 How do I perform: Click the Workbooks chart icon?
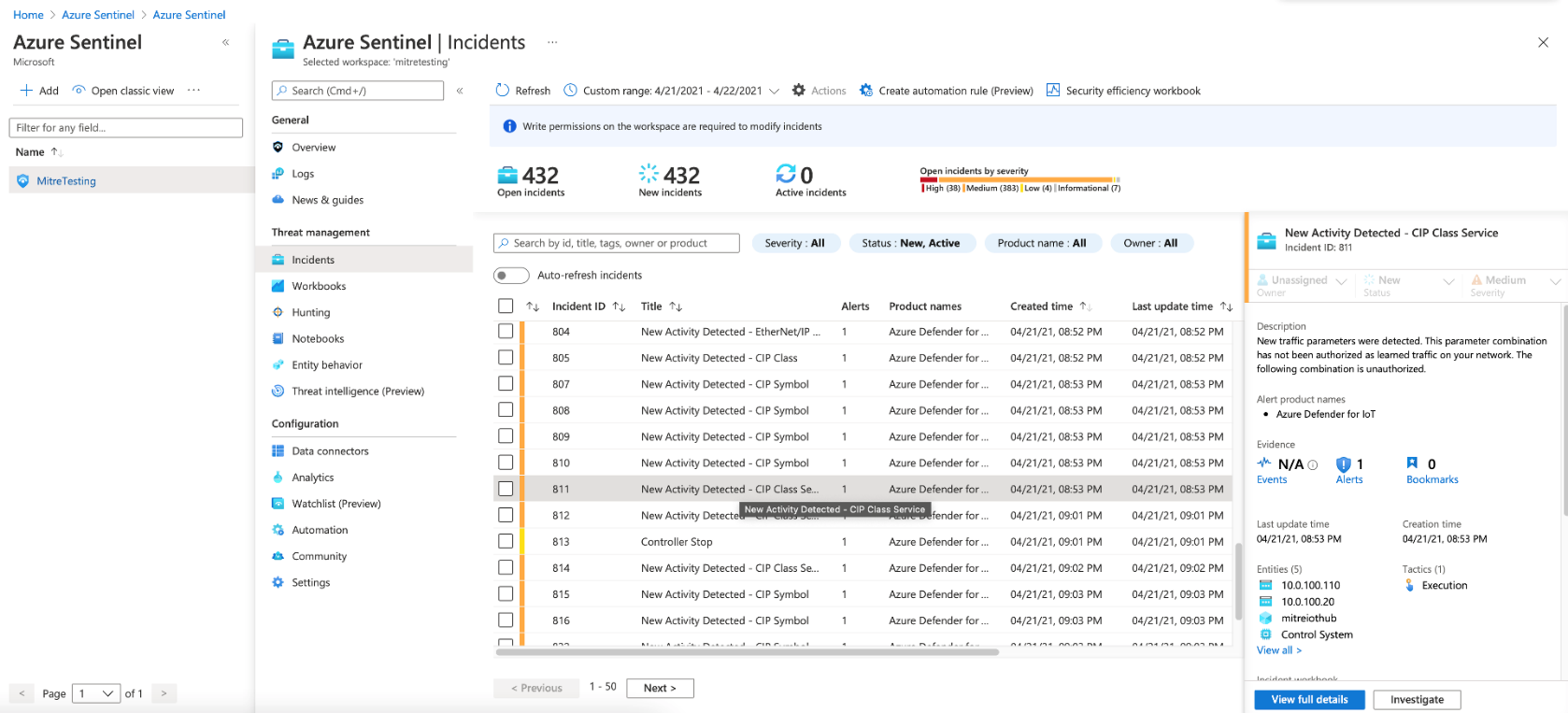(278, 286)
